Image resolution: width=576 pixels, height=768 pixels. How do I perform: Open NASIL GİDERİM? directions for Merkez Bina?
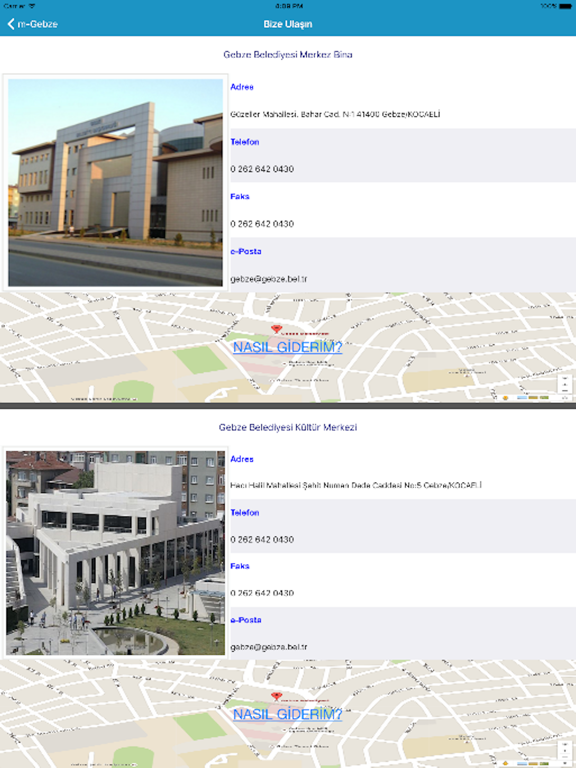pyautogui.click(x=288, y=347)
